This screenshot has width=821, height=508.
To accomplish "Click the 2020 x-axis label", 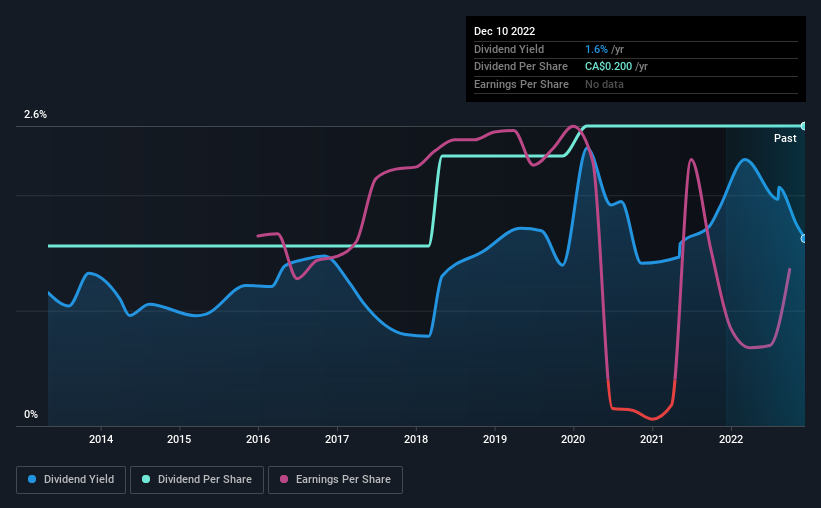I will click(573, 439).
